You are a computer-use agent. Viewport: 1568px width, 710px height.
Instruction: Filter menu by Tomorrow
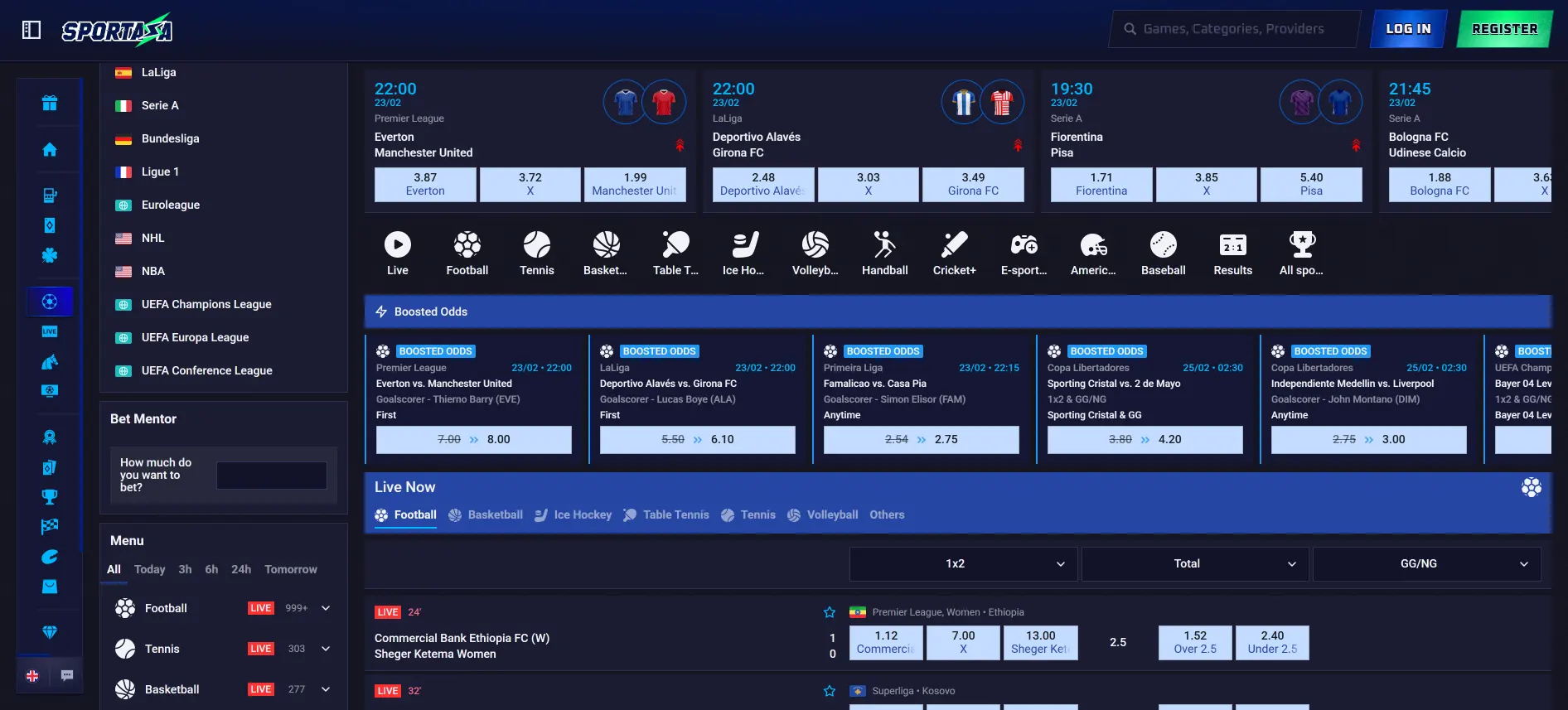point(291,569)
